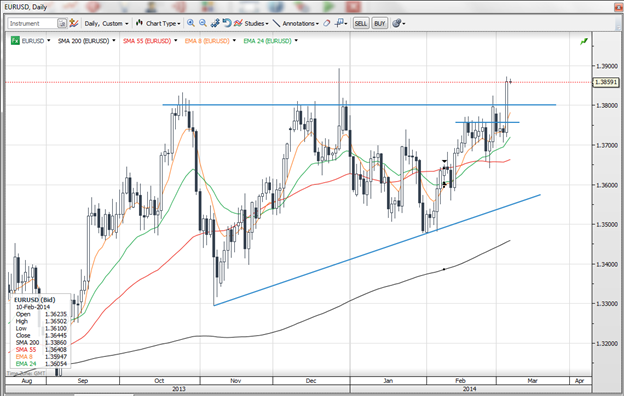Expand the SMA 200 (EURUSD) series dropdown
The height and width of the screenshot is (396, 624).
point(114,41)
